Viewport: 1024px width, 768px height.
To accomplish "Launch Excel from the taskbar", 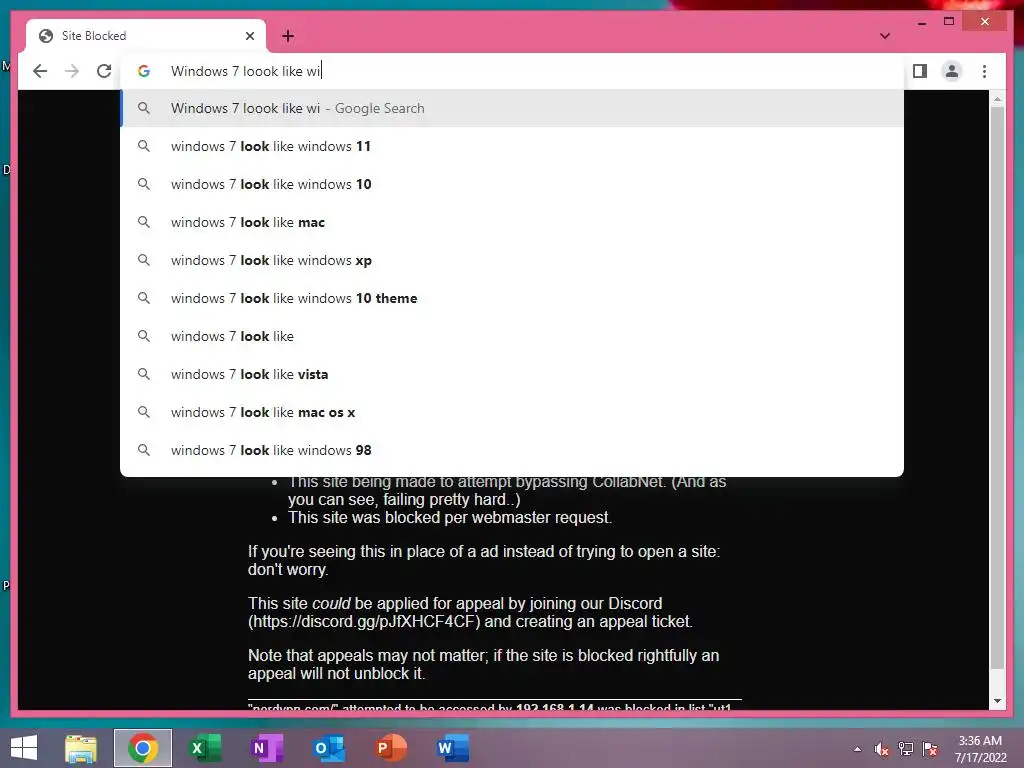I will (204, 748).
